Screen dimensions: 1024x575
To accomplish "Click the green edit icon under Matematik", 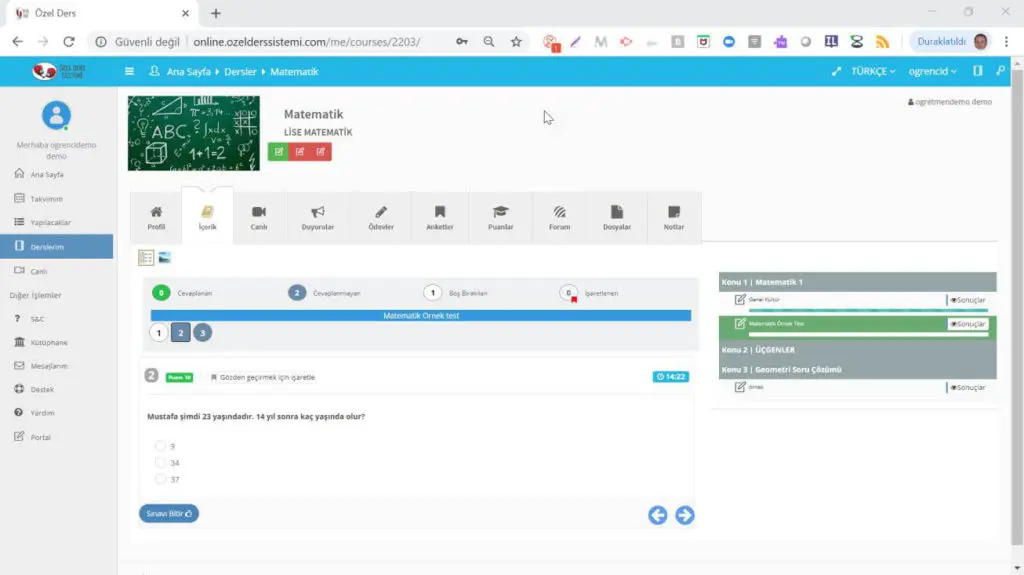I will pyautogui.click(x=278, y=152).
